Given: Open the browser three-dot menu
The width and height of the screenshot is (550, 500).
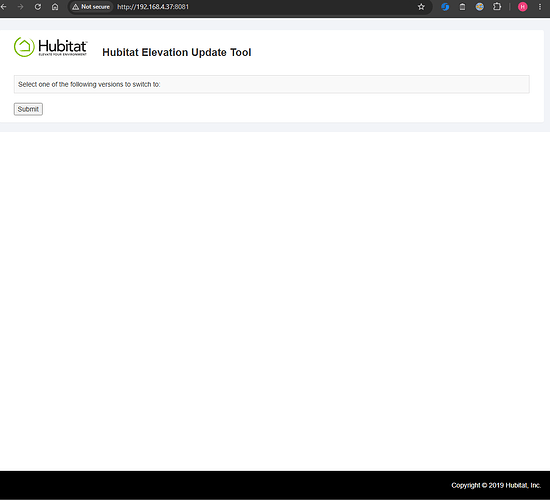Looking at the screenshot, I should (540, 7).
